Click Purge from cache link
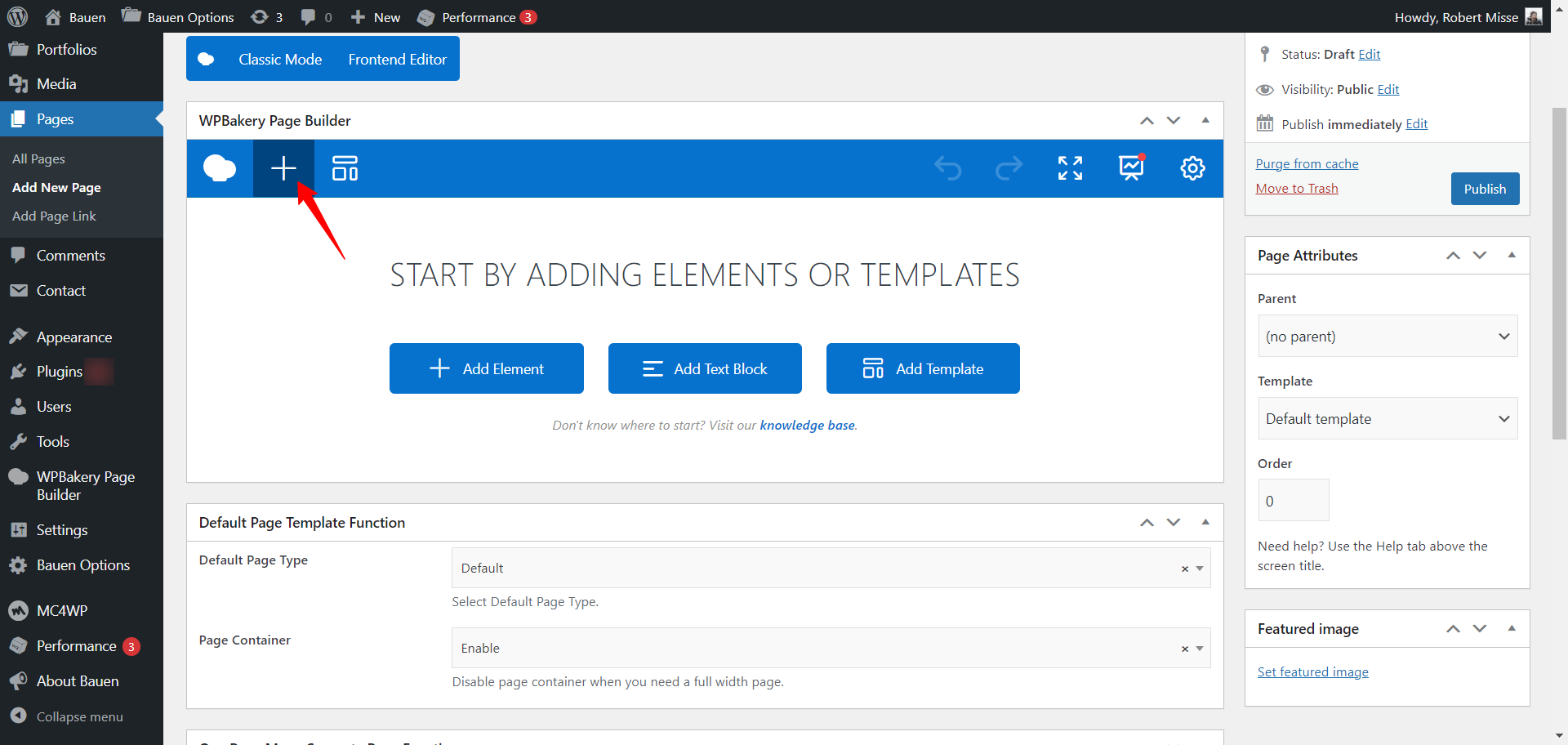The width and height of the screenshot is (1568, 745). point(1307,164)
